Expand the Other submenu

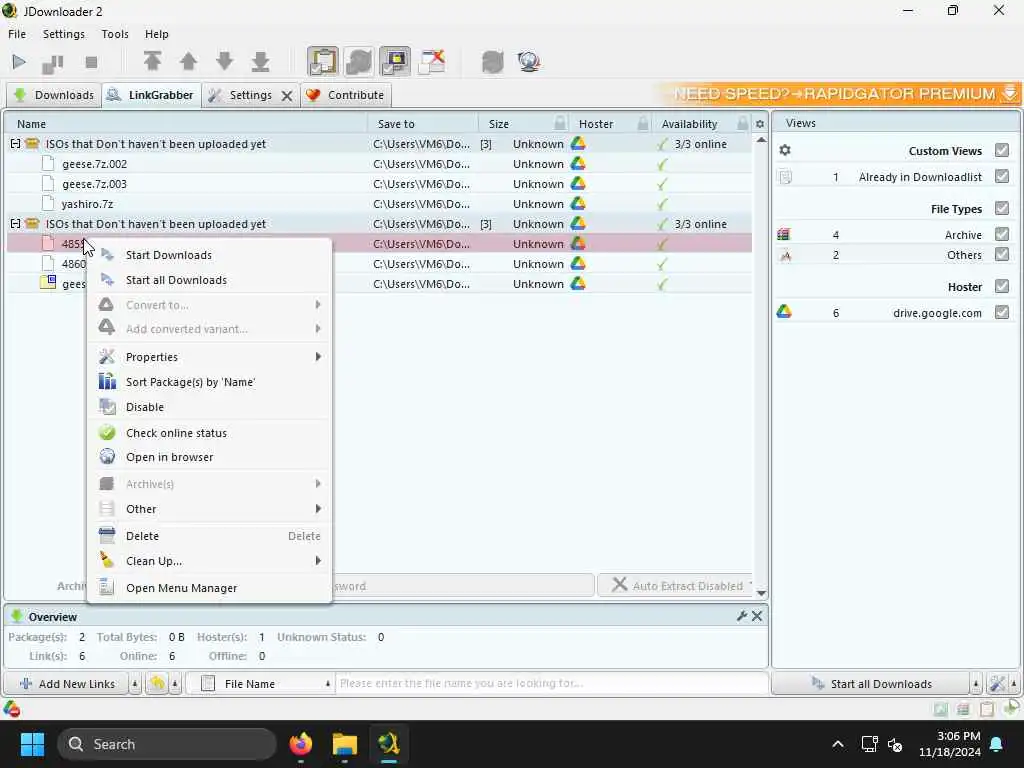[x=209, y=509]
